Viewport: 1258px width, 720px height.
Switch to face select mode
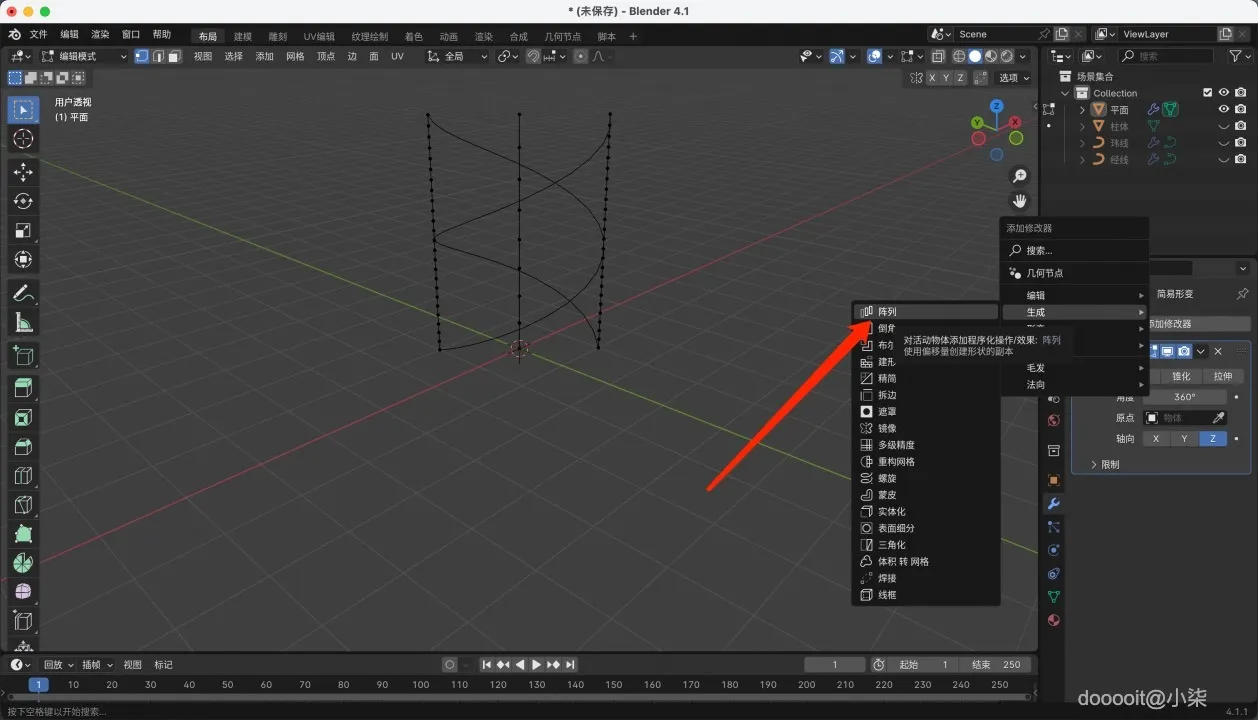(x=175, y=56)
